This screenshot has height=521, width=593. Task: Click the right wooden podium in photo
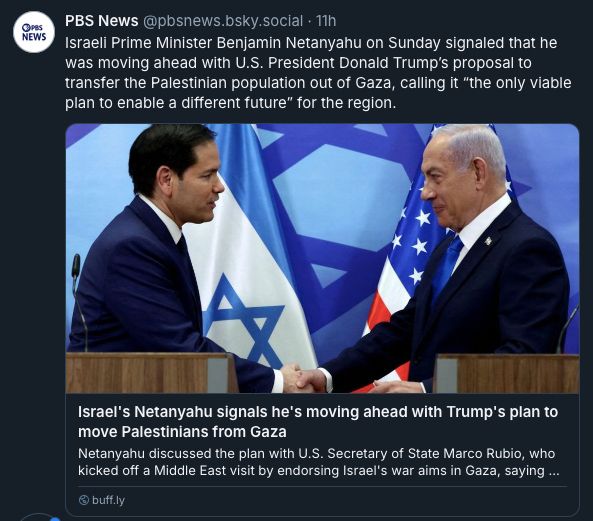tap(506, 374)
